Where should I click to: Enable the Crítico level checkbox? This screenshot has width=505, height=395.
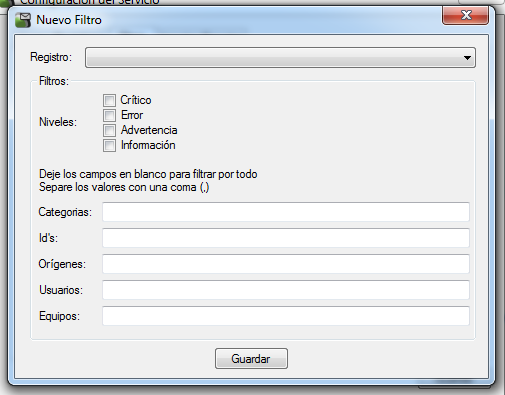(109, 100)
